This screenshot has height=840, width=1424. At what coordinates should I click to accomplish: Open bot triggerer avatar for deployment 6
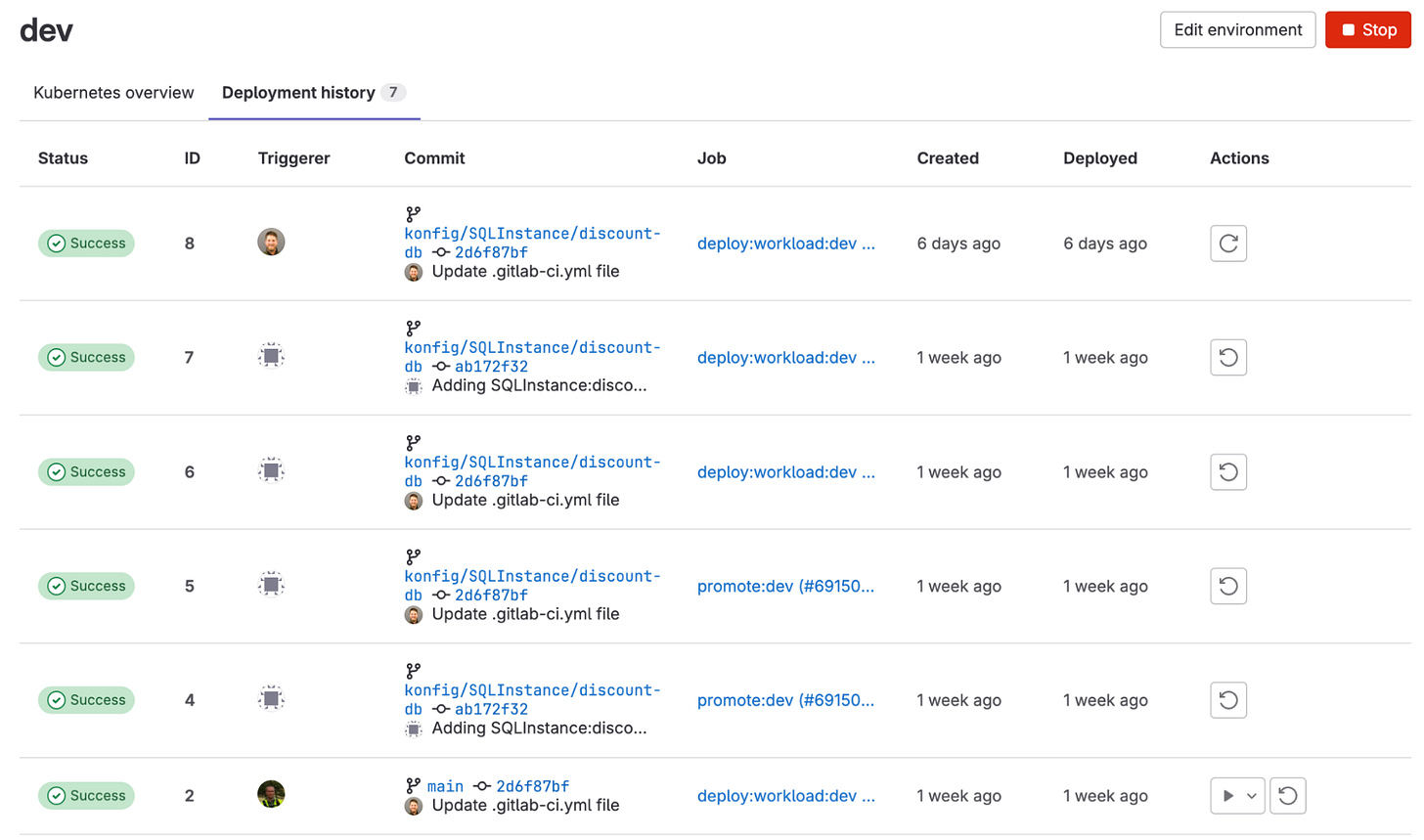271,470
